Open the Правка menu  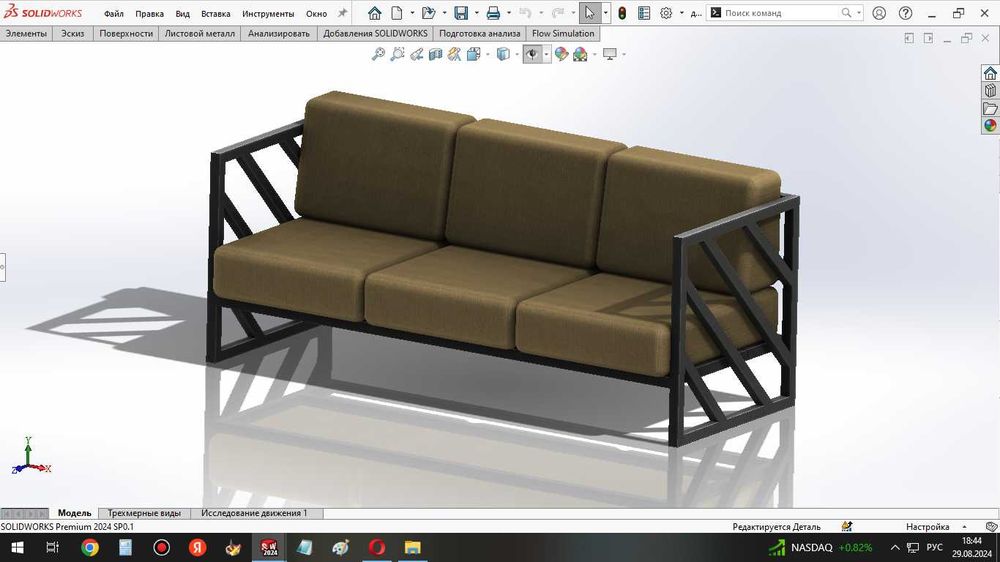(x=149, y=13)
